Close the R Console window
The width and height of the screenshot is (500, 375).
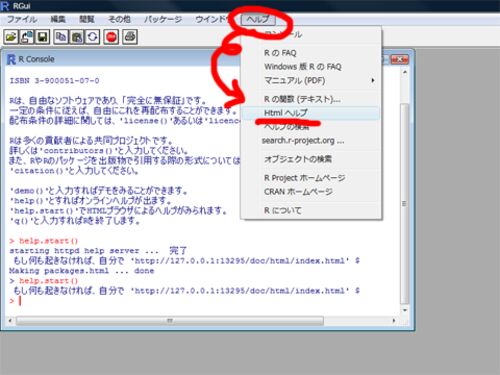tap(400, 60)
